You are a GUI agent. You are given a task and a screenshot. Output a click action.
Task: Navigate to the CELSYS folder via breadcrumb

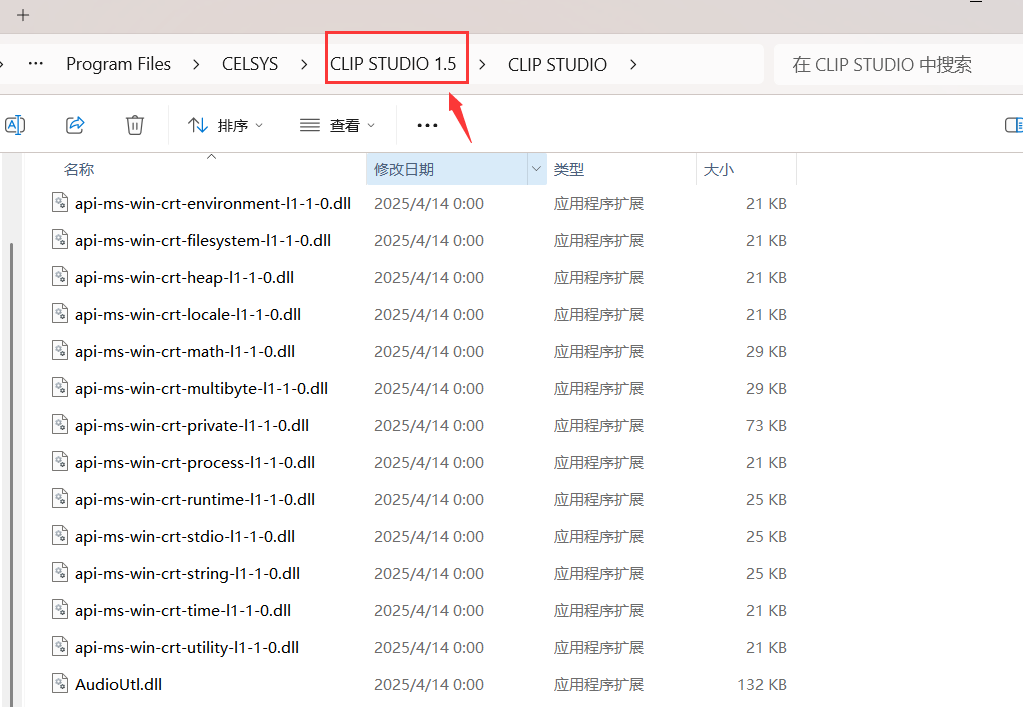click(249, 63)
